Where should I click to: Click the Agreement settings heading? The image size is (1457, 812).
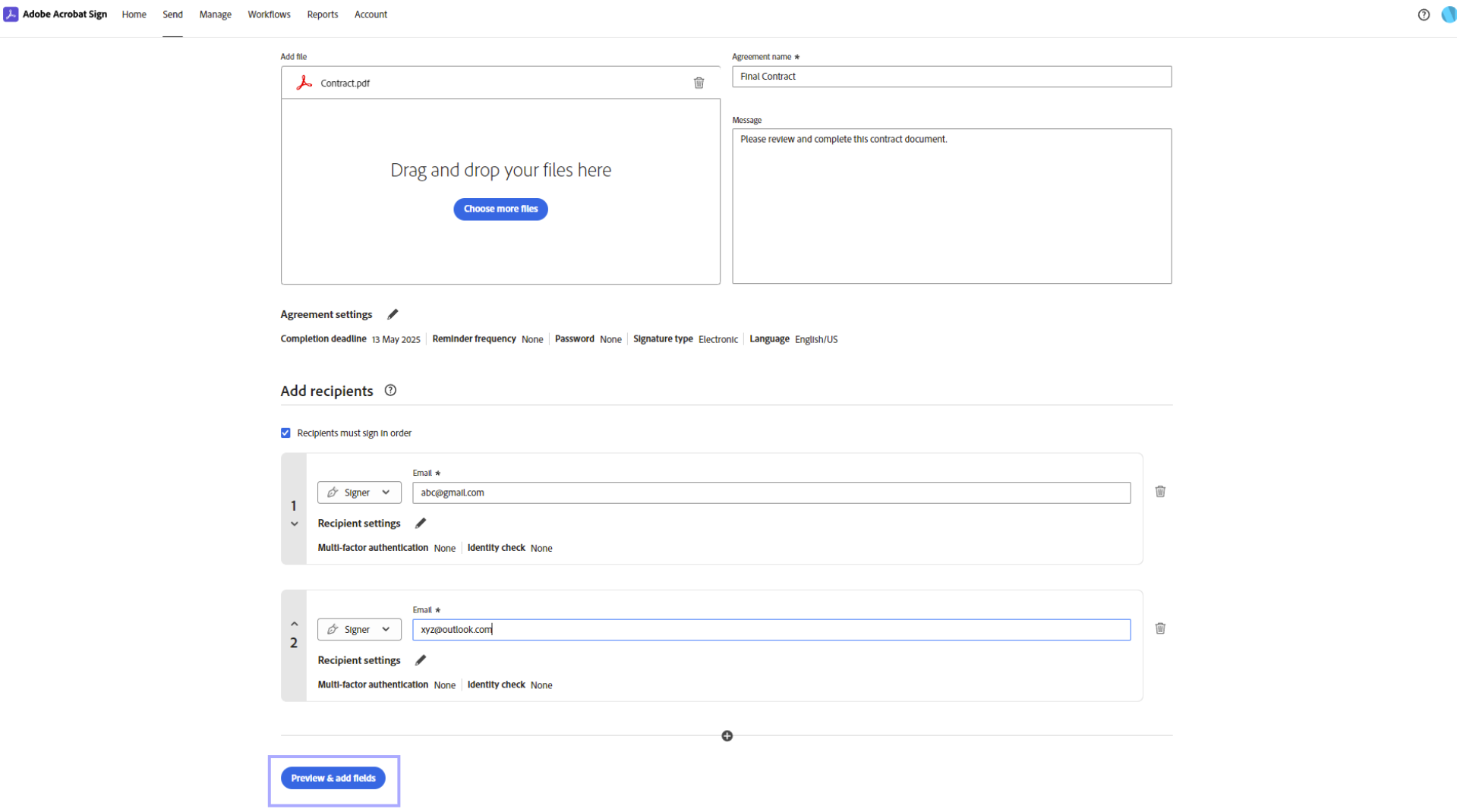click(326, 314)
